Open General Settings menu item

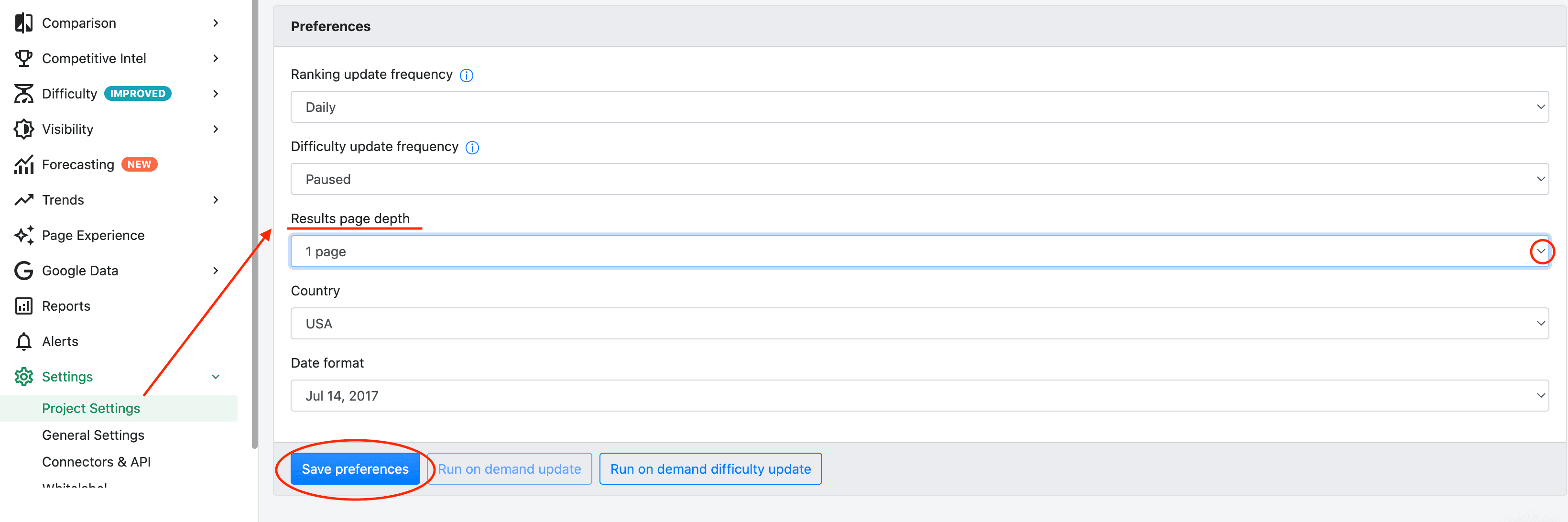93,435
